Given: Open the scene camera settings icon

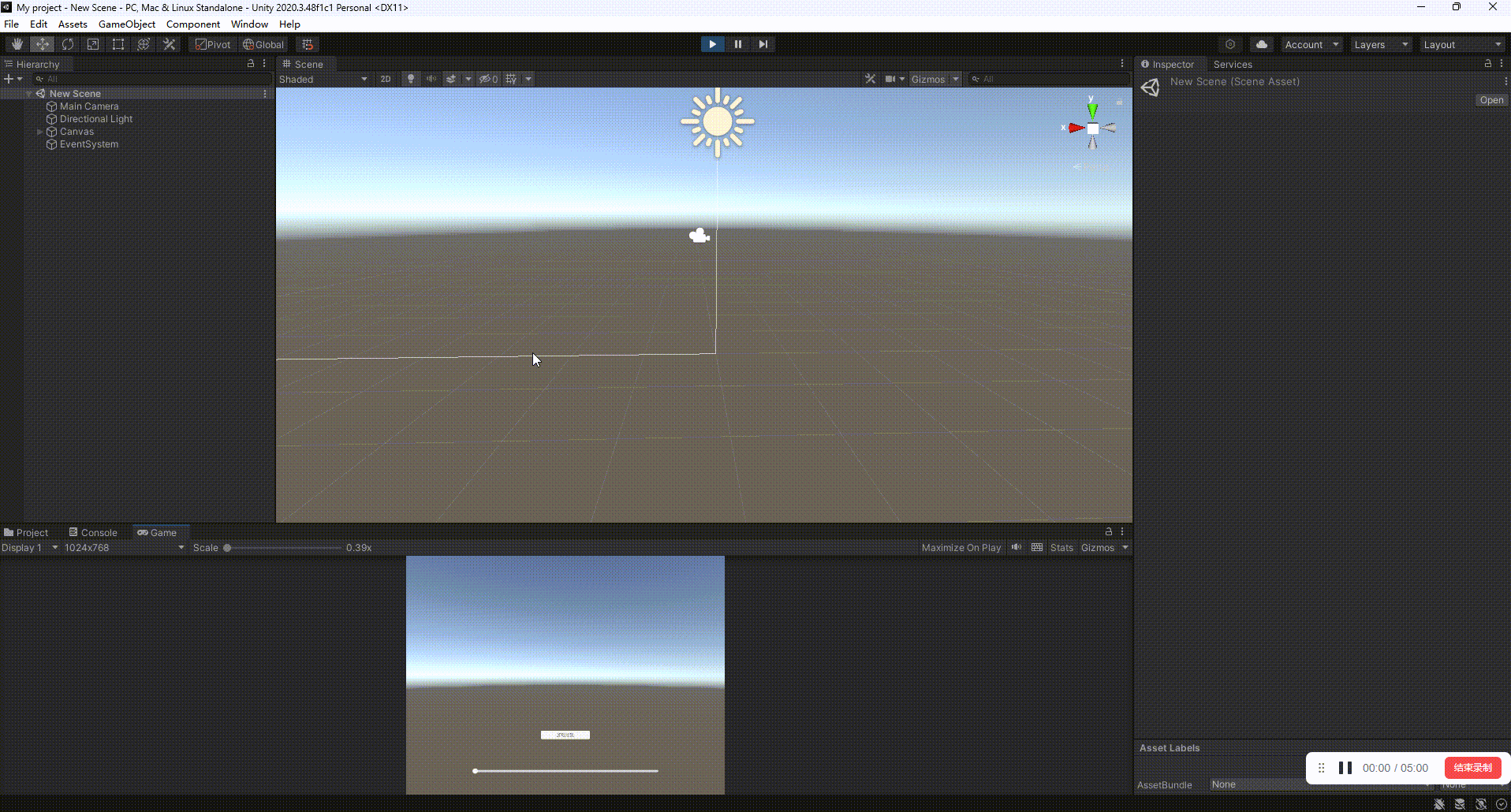Looking at the screenshot, I should [x=892, y=79].
